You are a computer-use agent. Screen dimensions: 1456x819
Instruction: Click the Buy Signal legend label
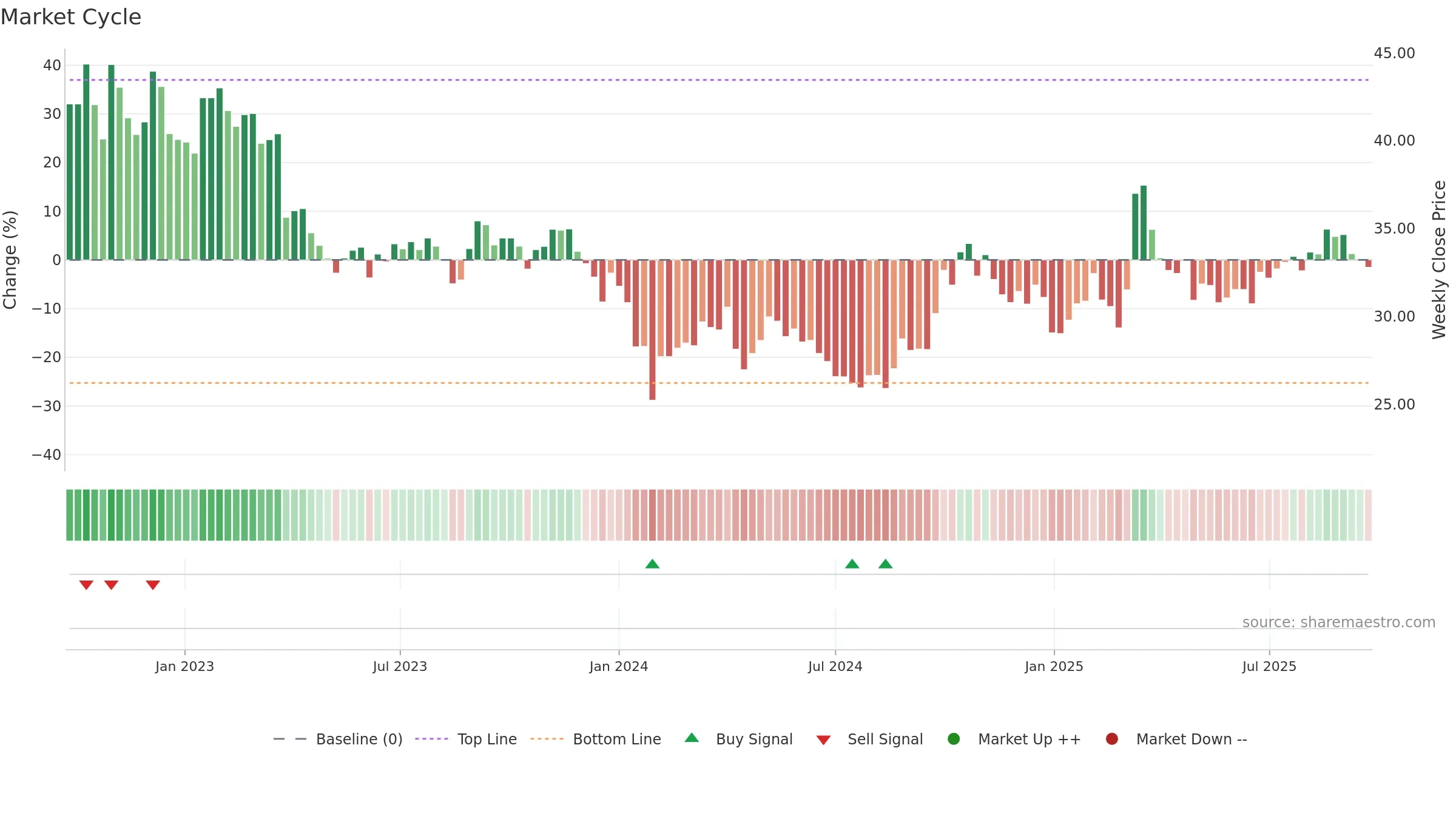(754, 739)
